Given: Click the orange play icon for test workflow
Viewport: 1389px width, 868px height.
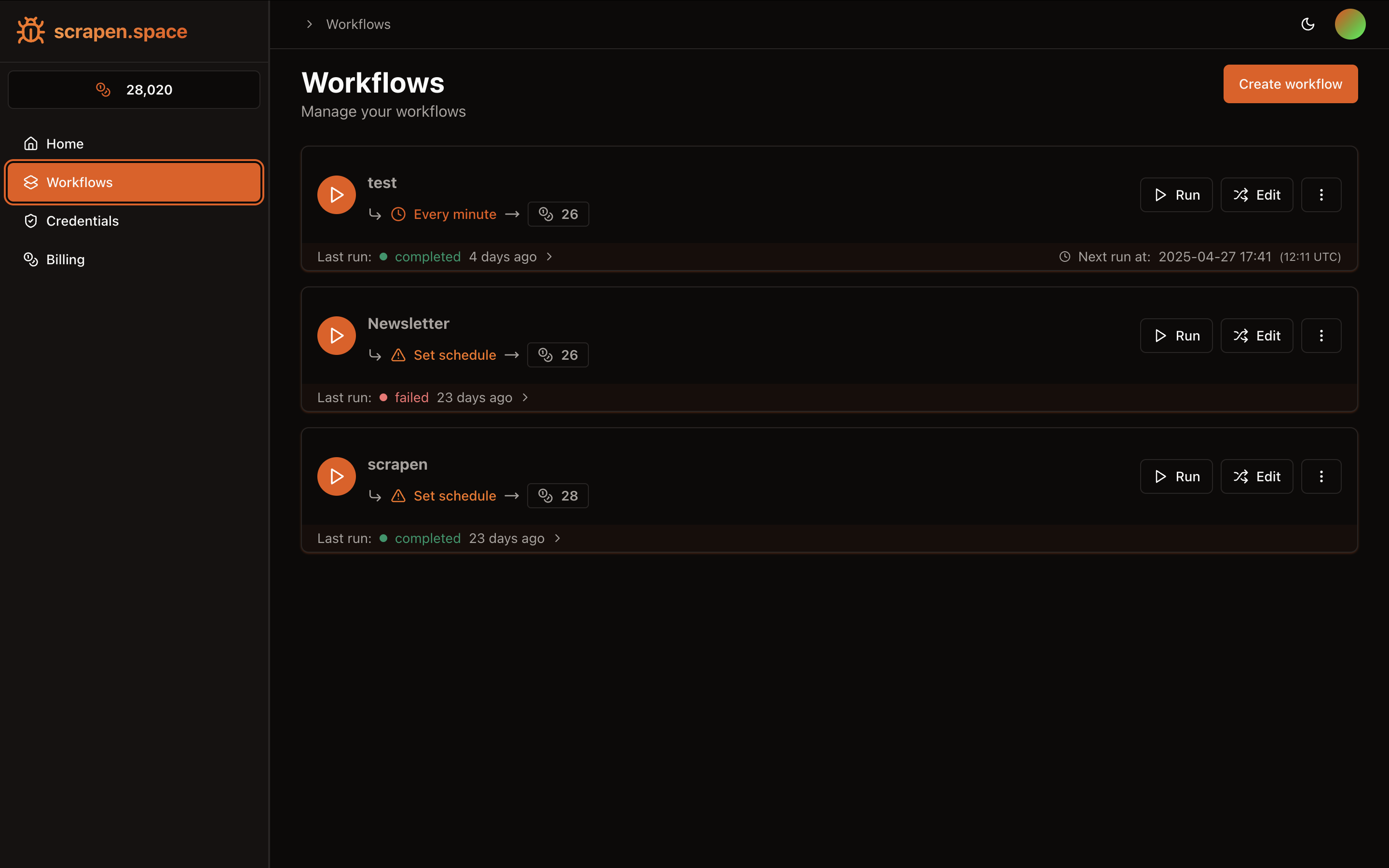Looking at the screenshot, I should pyautogui.click(x=336, y=195).
